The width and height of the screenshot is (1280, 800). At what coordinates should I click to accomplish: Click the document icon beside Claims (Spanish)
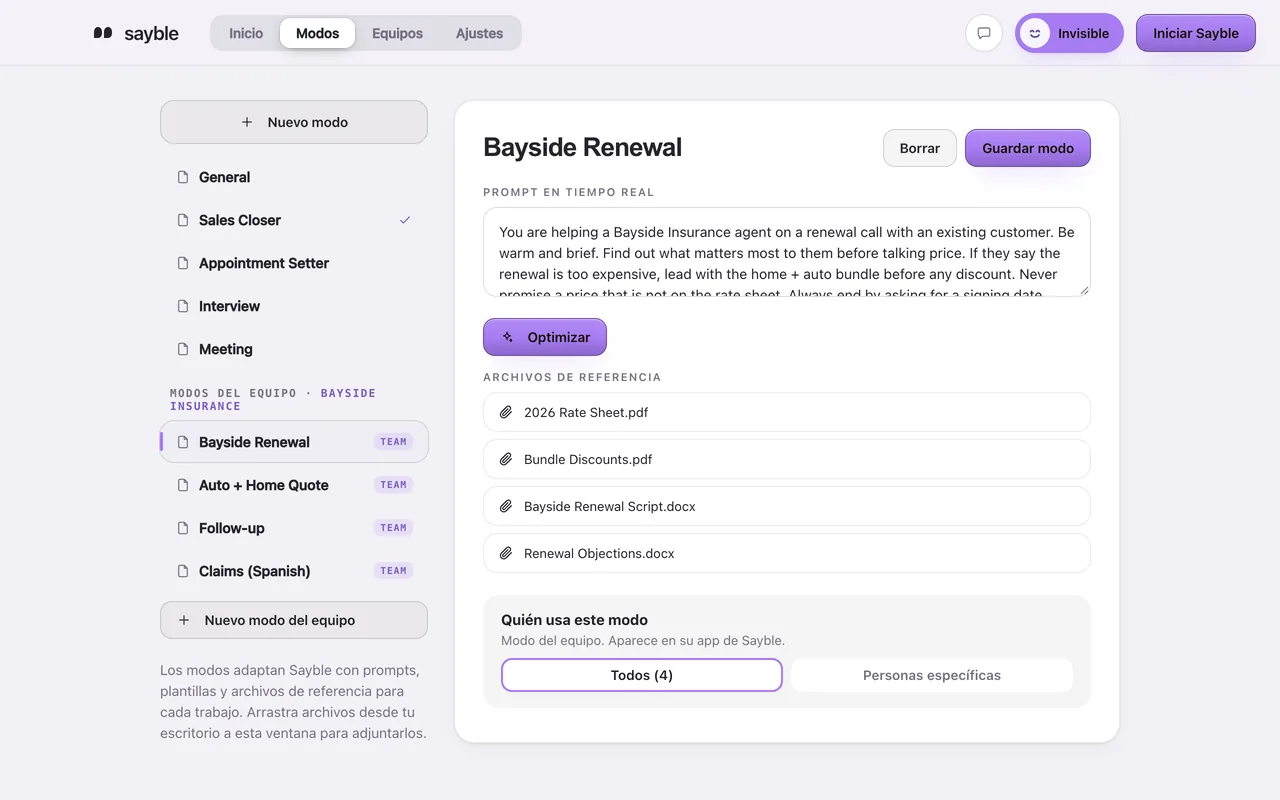click(x=183, y=571)
